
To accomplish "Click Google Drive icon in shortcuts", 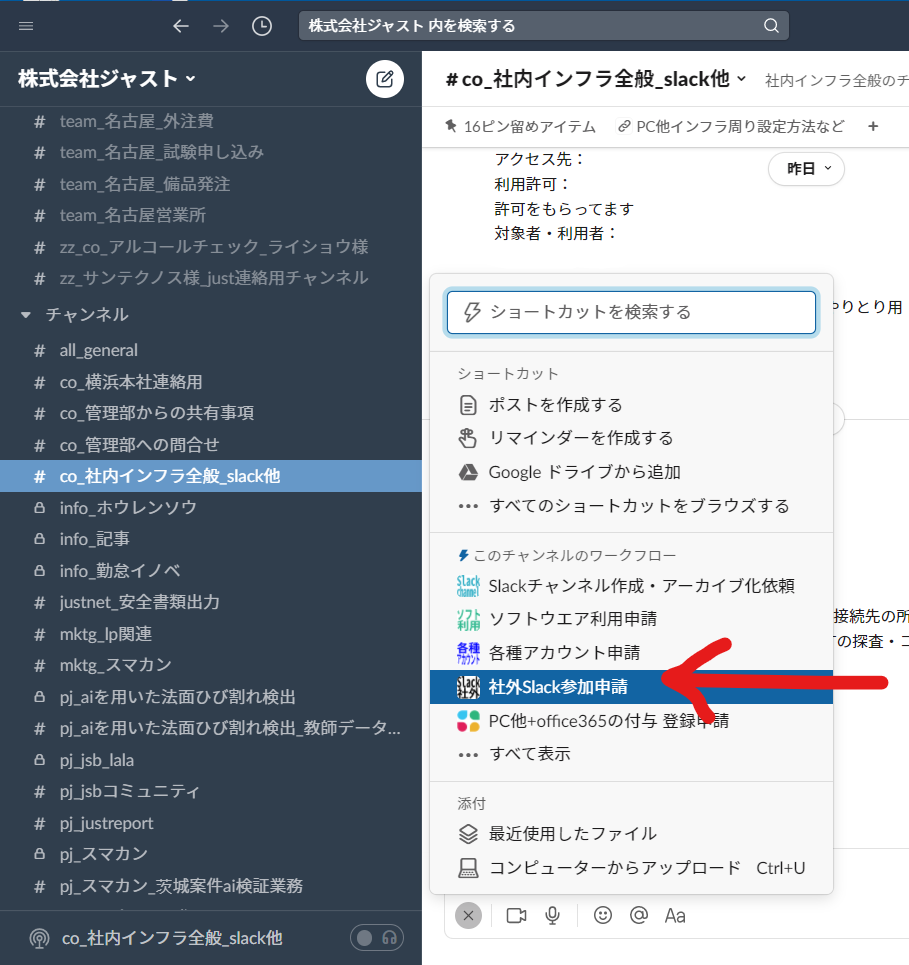I will [x=468, y=472].
